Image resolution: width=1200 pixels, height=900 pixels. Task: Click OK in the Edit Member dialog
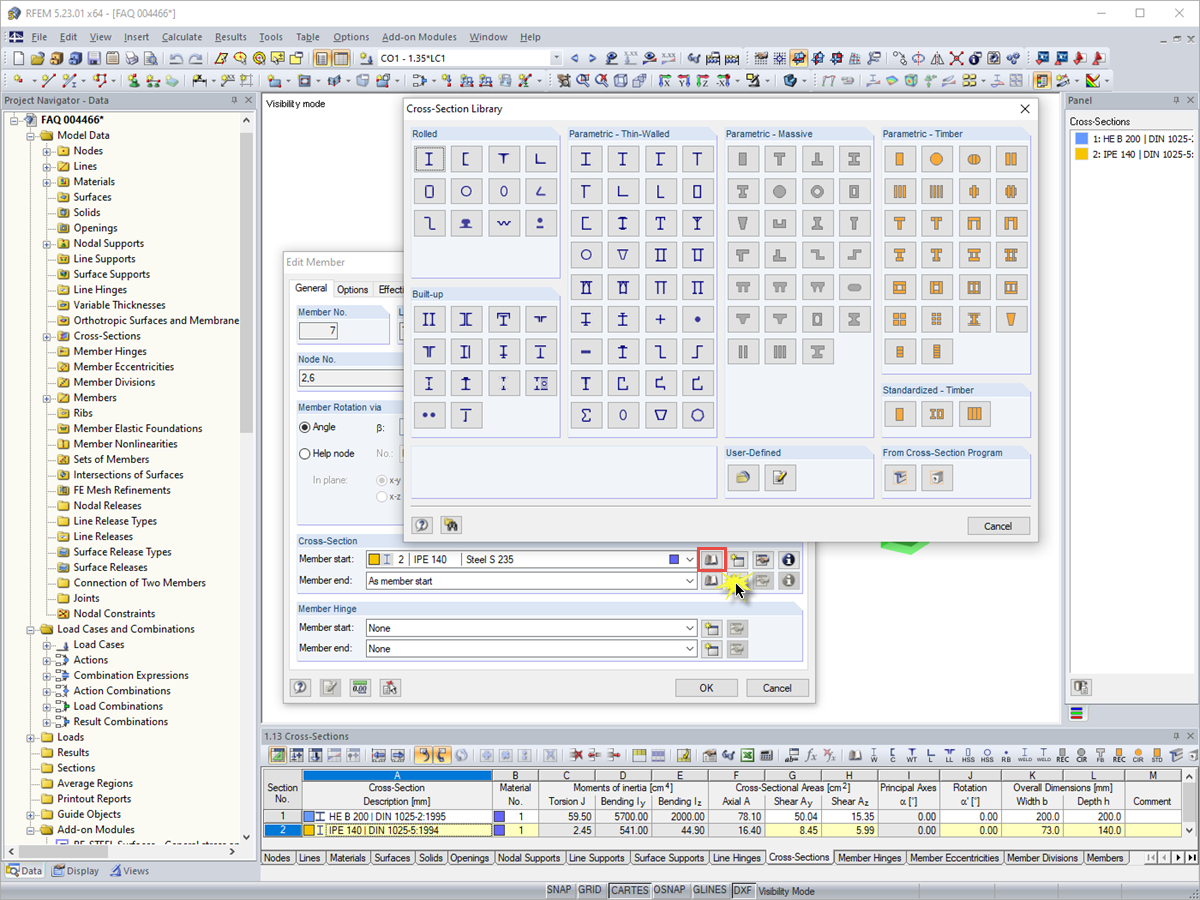706,688
